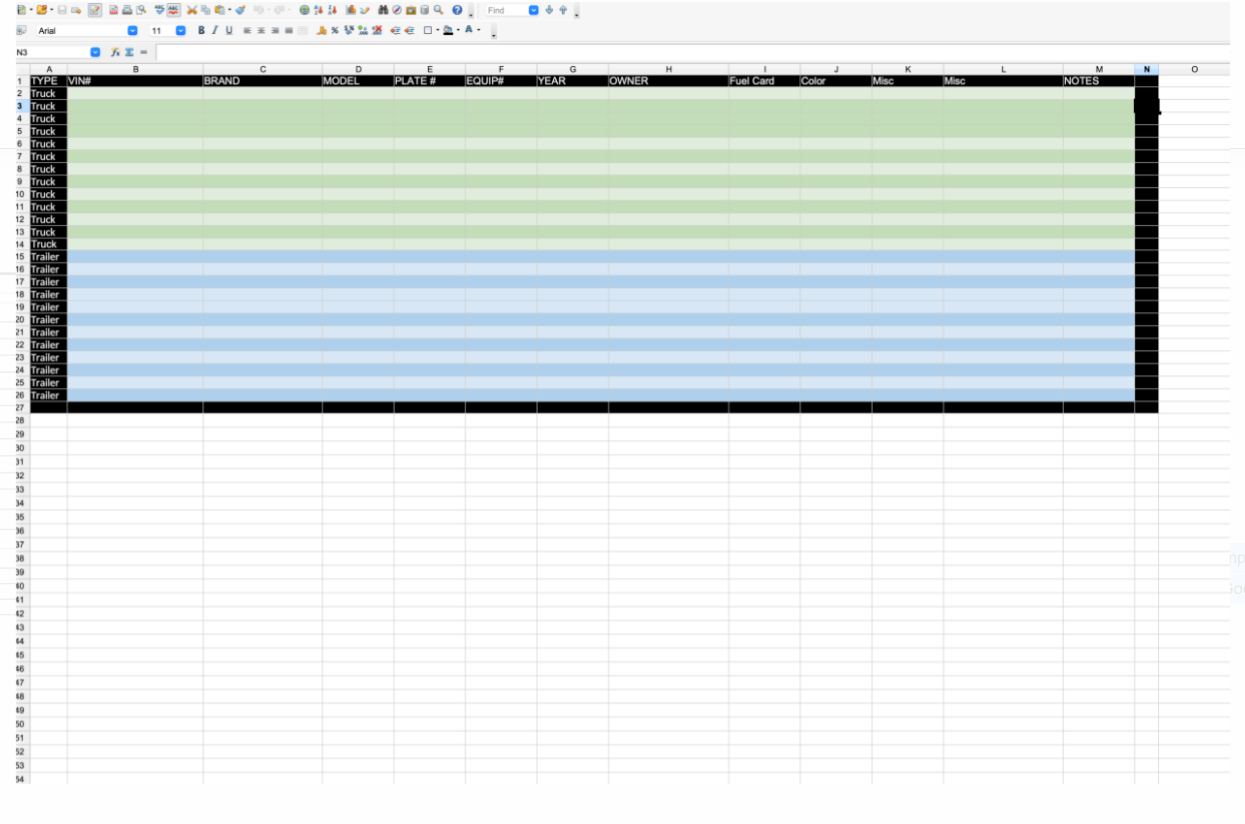Click the Format Paintbrush icon
Screen dimensions: 1245x824
(240, 10)
